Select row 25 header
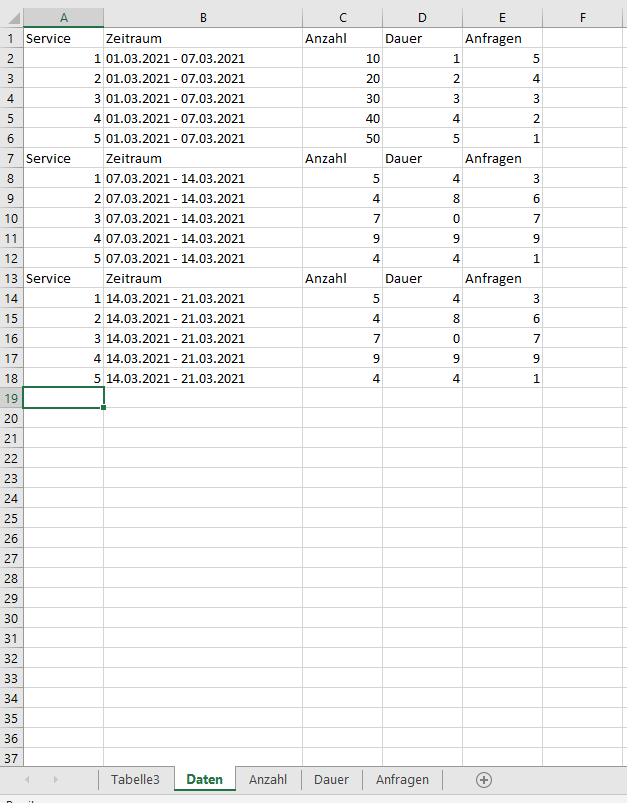The image size is (627, 803). click(x=11, y=518)
